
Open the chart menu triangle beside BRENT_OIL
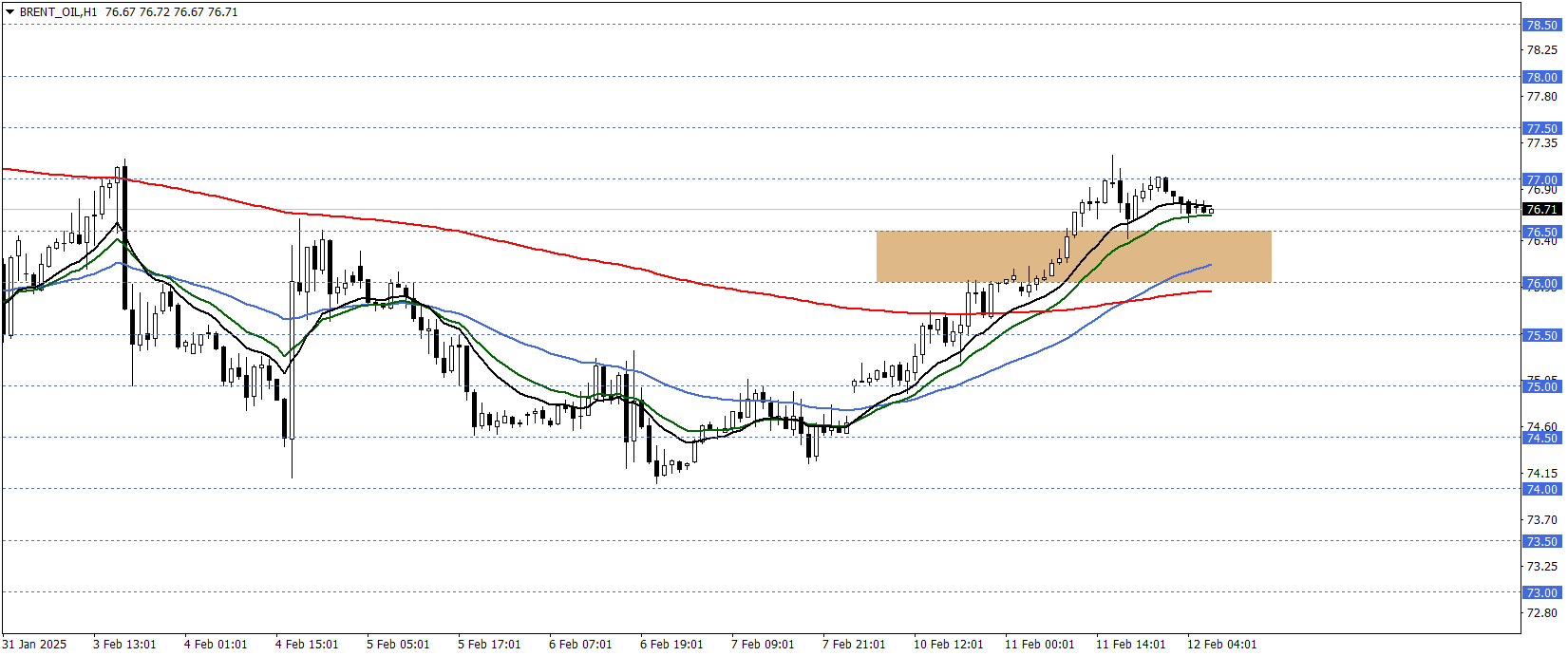tap(9, 12)
